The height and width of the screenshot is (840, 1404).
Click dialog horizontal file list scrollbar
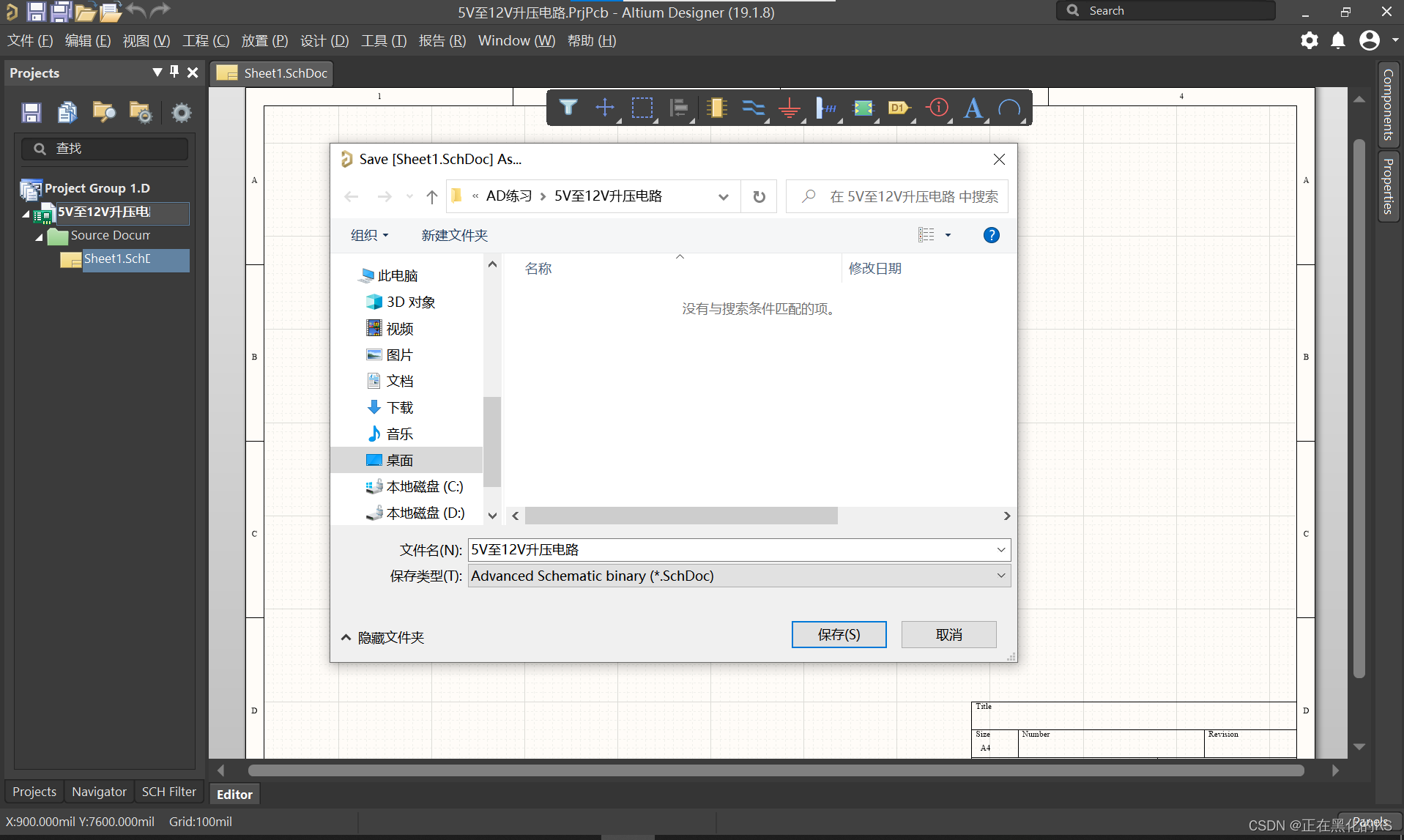point(681,516)
